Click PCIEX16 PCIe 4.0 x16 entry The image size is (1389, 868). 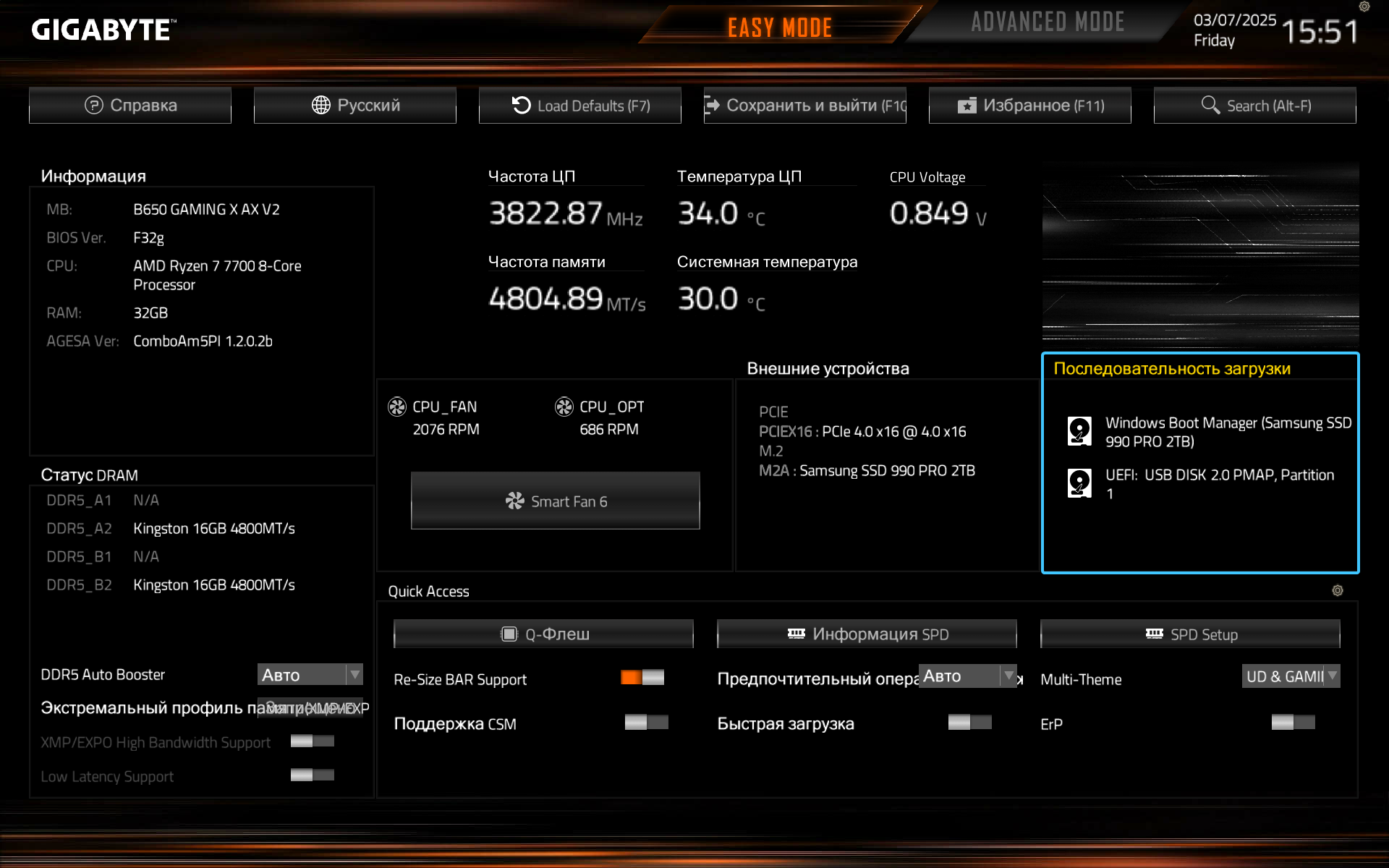(862, 432)
